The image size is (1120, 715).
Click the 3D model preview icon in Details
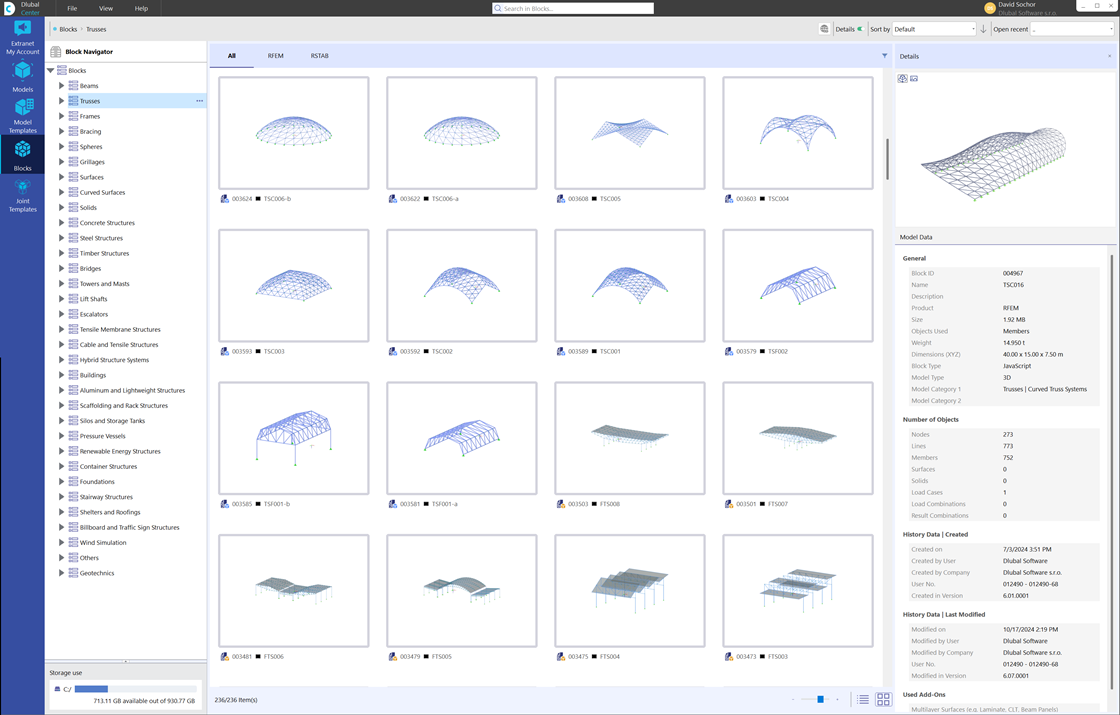pos(903,78)
